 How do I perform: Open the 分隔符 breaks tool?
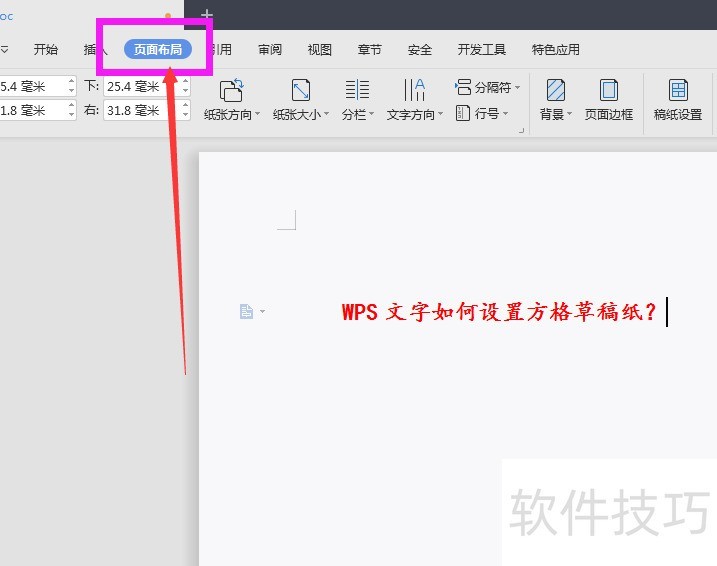487,87
